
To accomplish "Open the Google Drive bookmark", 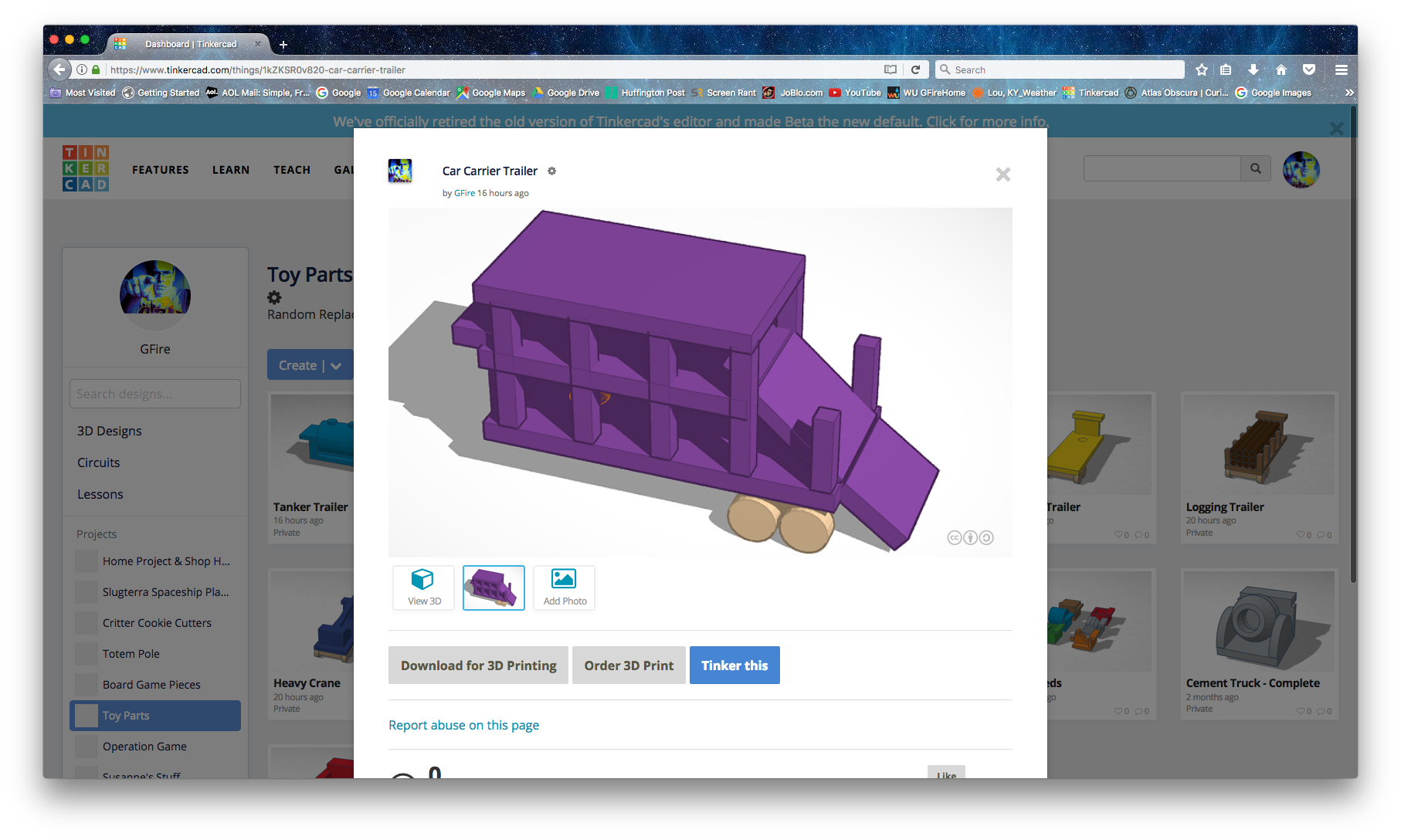I will pos(565,93).
